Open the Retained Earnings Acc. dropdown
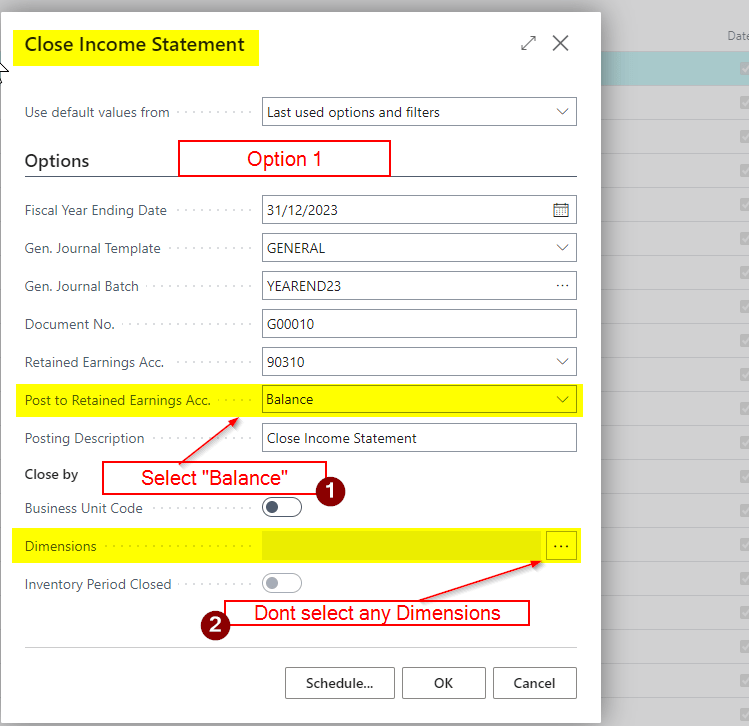This screenshot has height=726, width=749. coord(561,362)
